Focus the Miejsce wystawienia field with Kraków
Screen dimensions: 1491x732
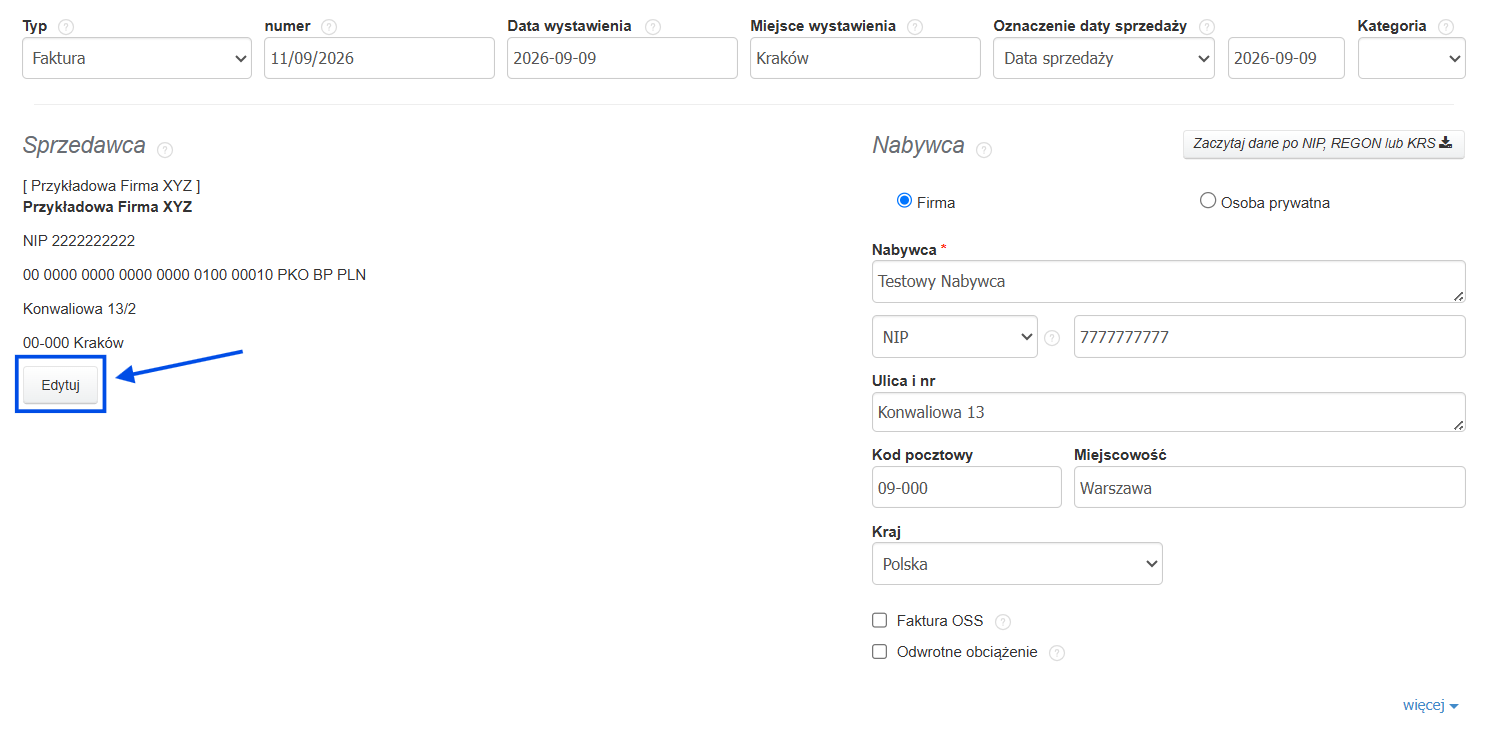coord(865,58)
